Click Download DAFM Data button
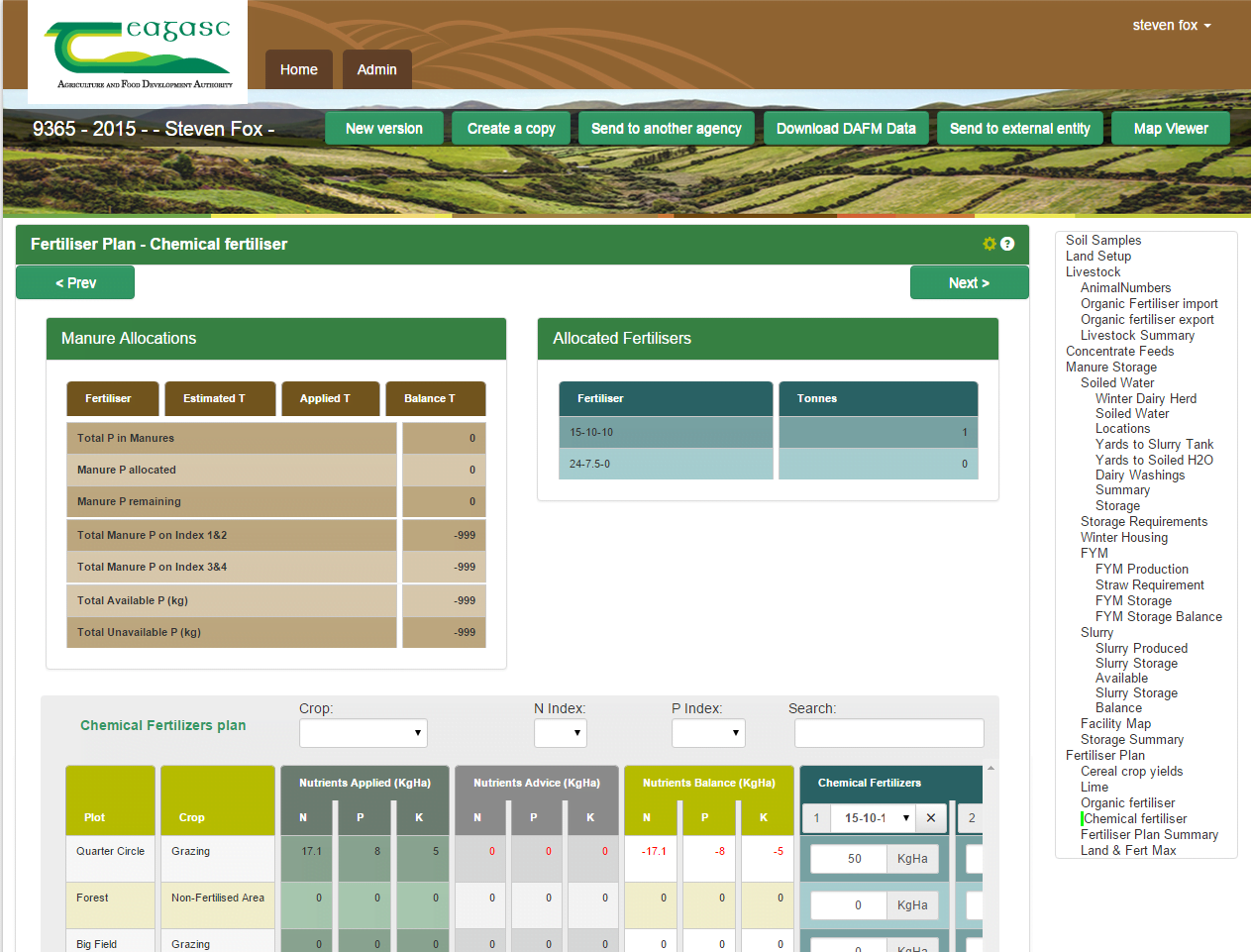 point(845,129)
